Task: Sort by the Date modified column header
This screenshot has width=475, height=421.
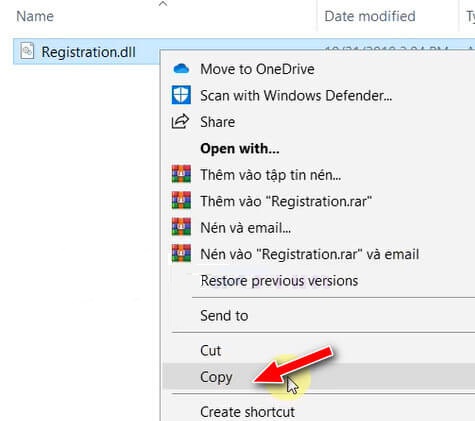Action: coord(370,16)
